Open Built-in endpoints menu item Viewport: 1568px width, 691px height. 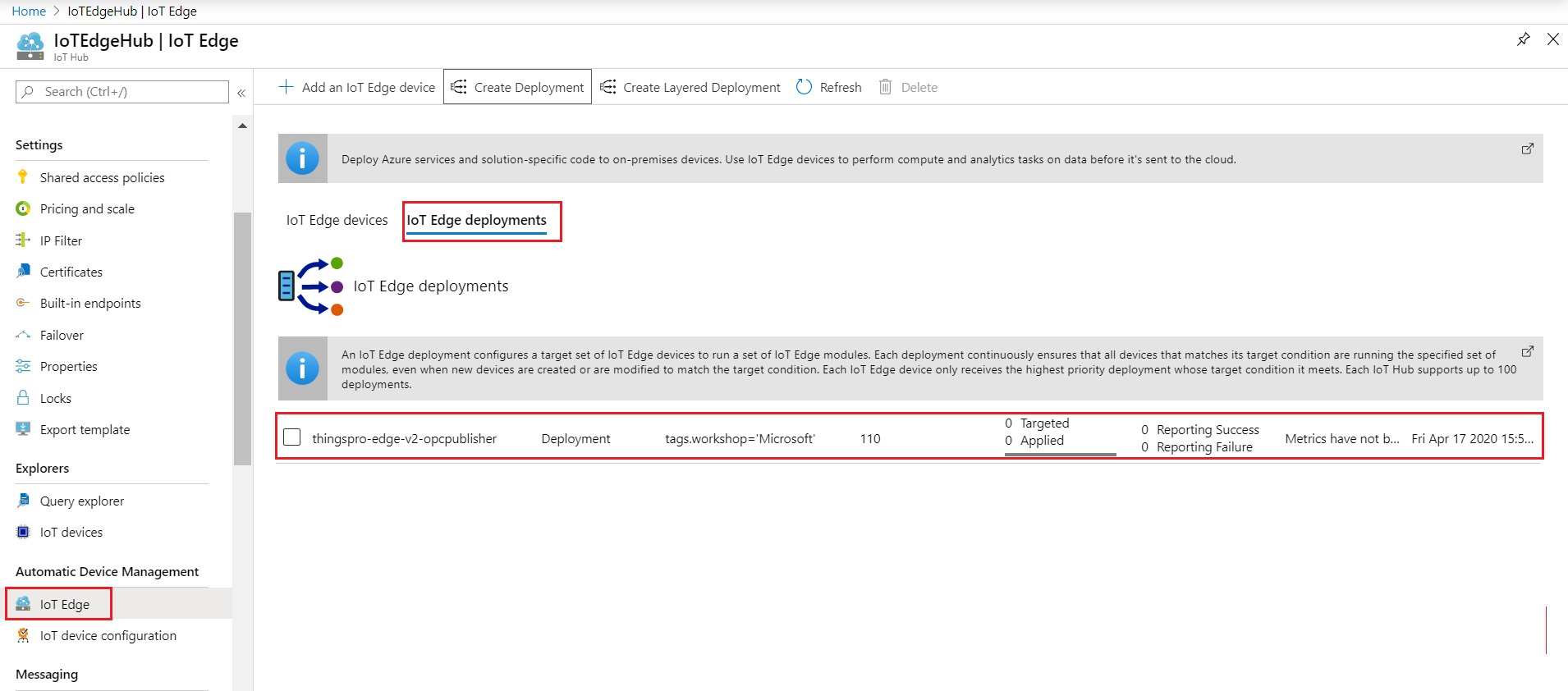click(90, 303)
